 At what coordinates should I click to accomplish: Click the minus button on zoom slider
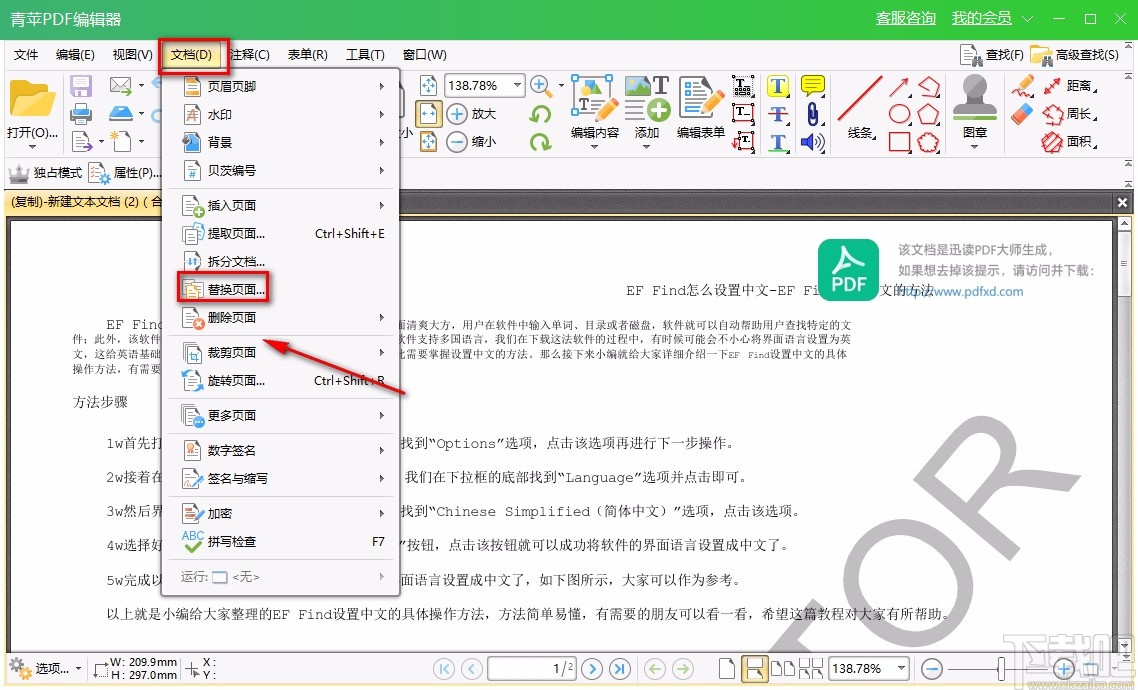coord(931,668)
